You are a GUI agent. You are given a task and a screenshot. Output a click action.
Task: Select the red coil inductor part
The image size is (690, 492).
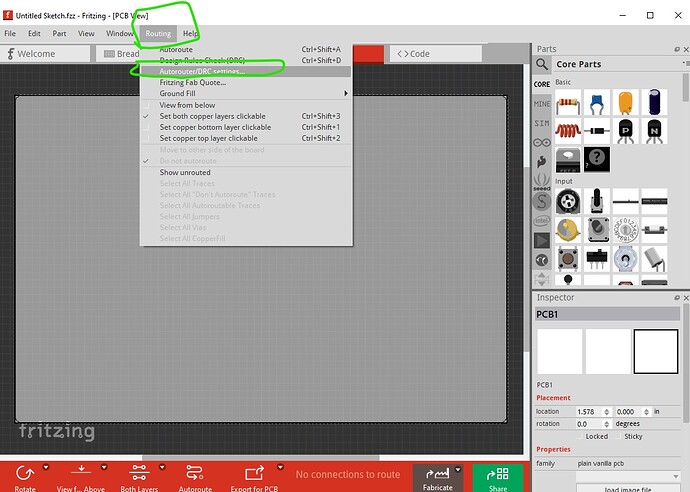pos(568,131)
